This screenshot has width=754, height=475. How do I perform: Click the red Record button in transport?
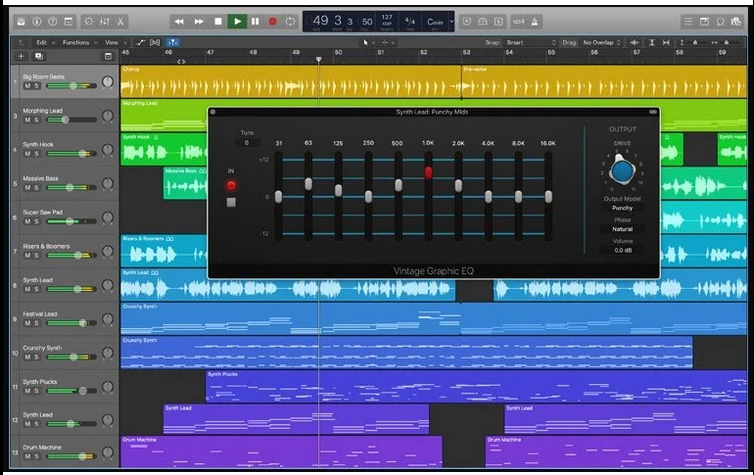[x=272, y=20]
